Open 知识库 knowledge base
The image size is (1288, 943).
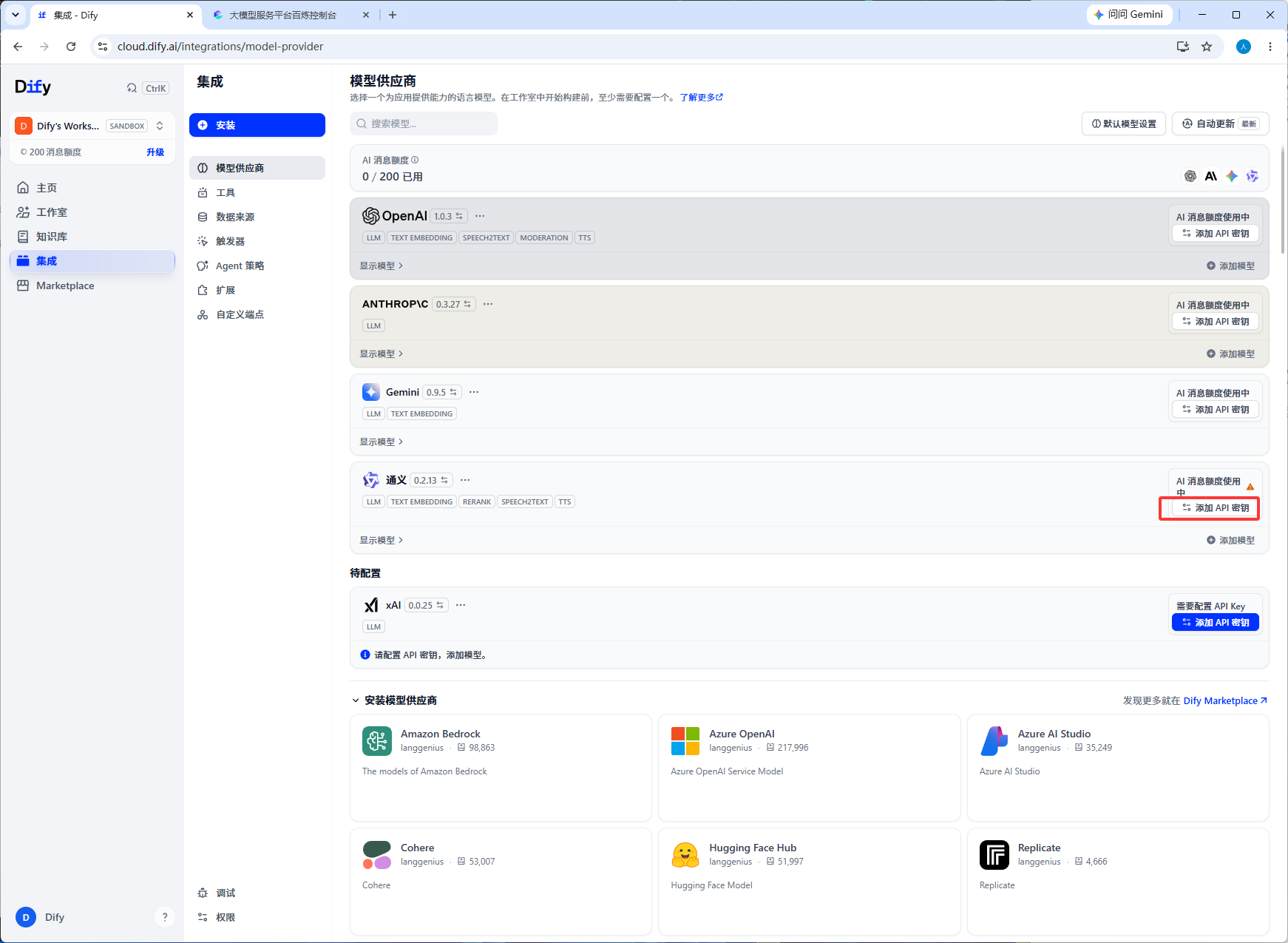click(92, 237)
